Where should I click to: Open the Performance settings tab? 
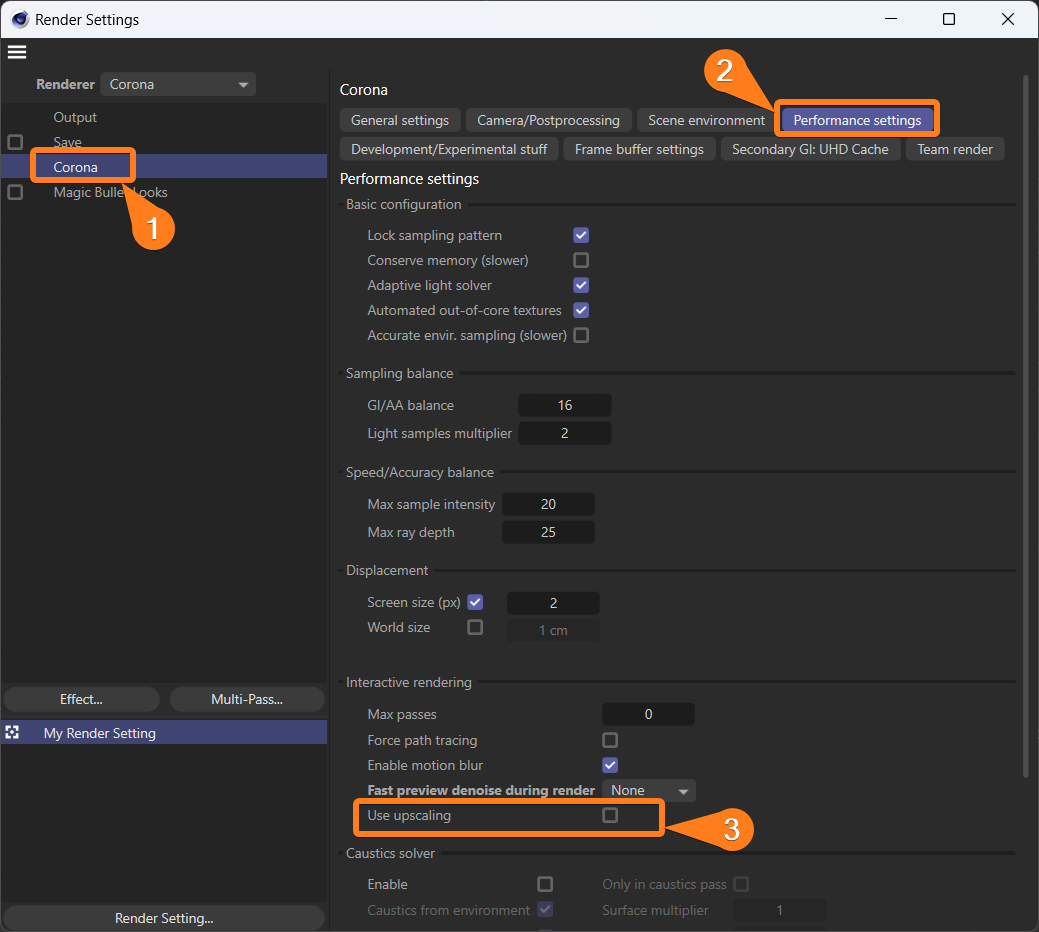pos(857,120)
